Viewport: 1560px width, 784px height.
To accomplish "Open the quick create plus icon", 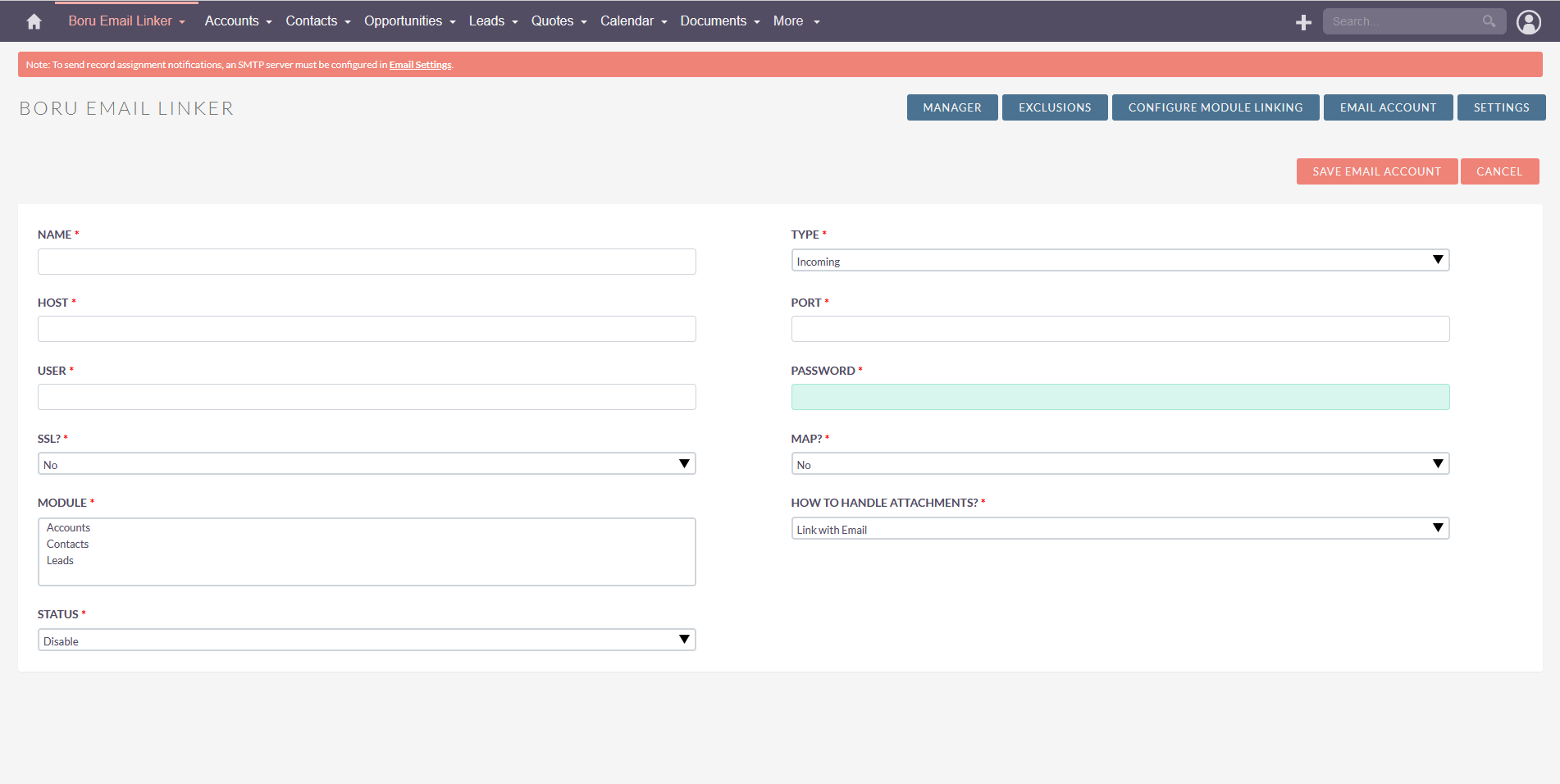I will click(x=1303, y=22).
